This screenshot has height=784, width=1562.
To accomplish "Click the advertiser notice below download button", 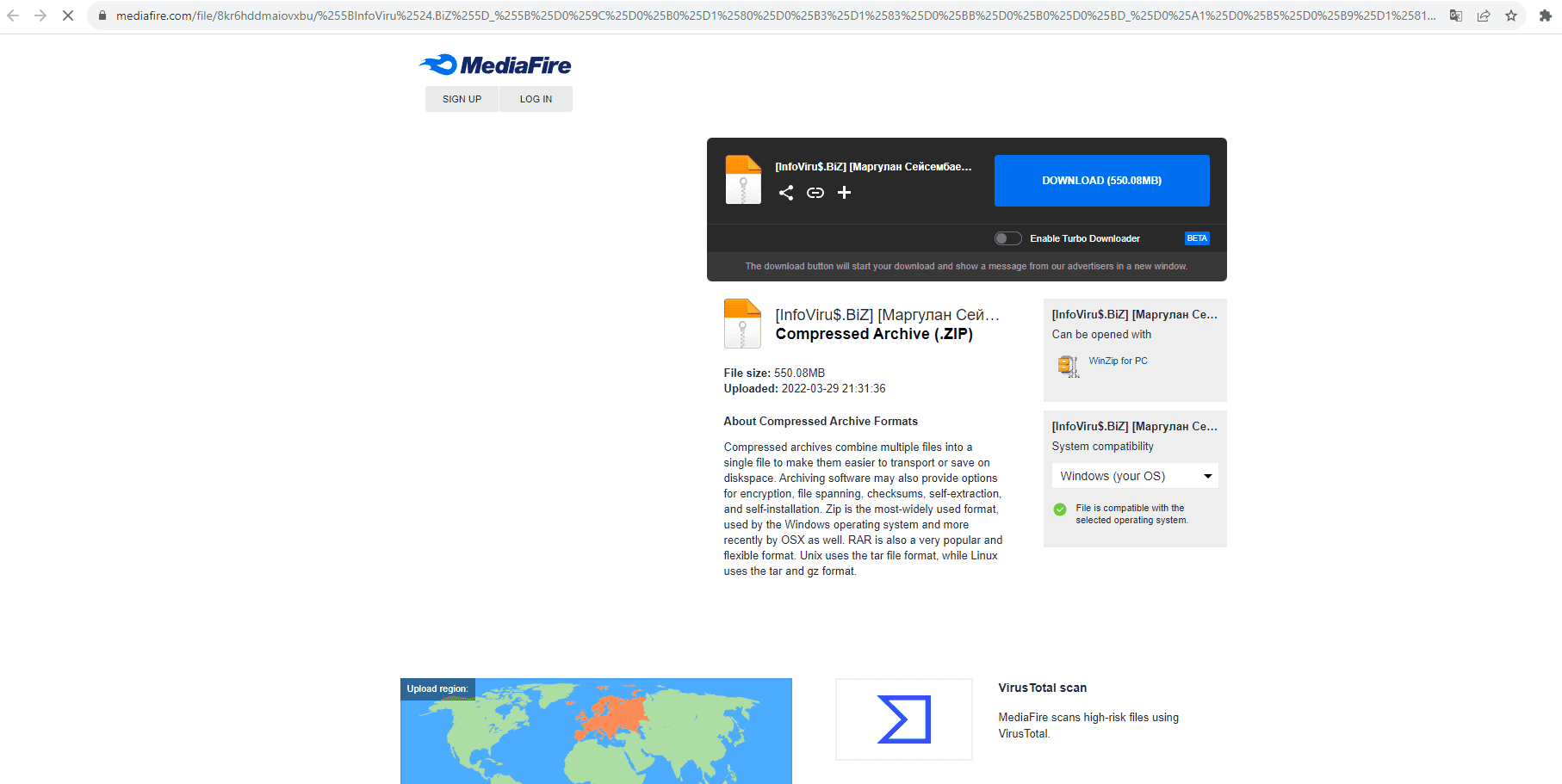I will coord(966,266).
